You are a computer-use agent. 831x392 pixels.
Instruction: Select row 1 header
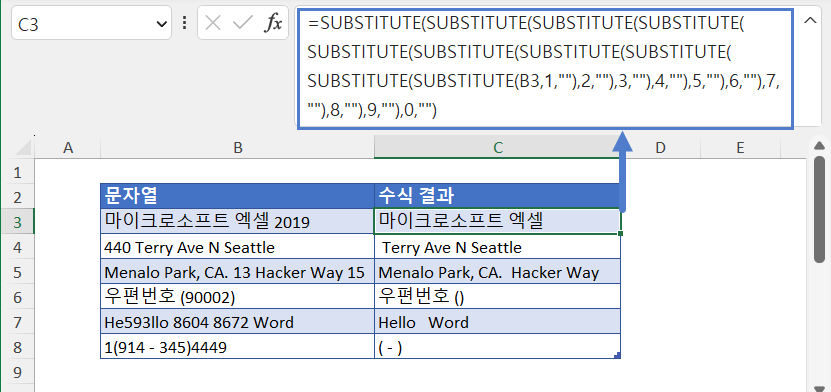coord(17,172)
